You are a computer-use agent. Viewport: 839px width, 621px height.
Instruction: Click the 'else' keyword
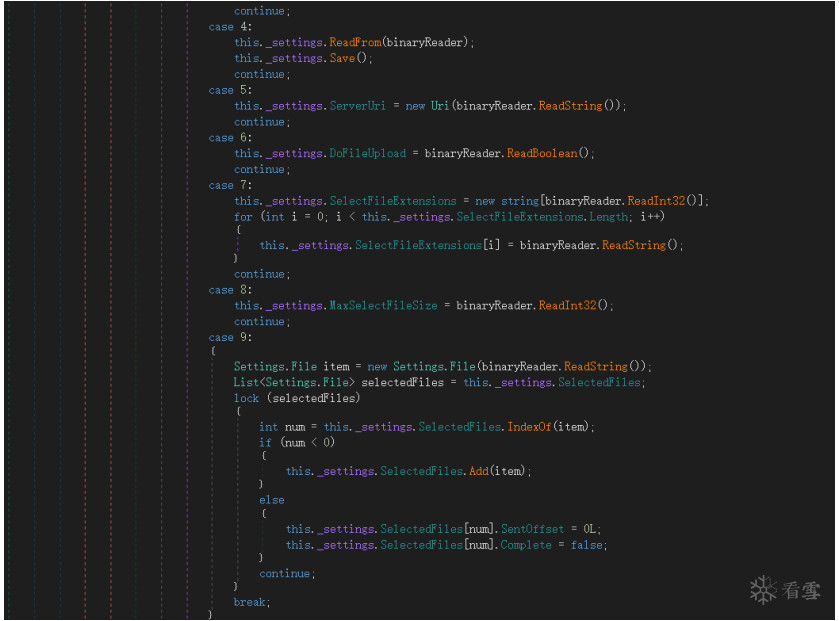272,500
